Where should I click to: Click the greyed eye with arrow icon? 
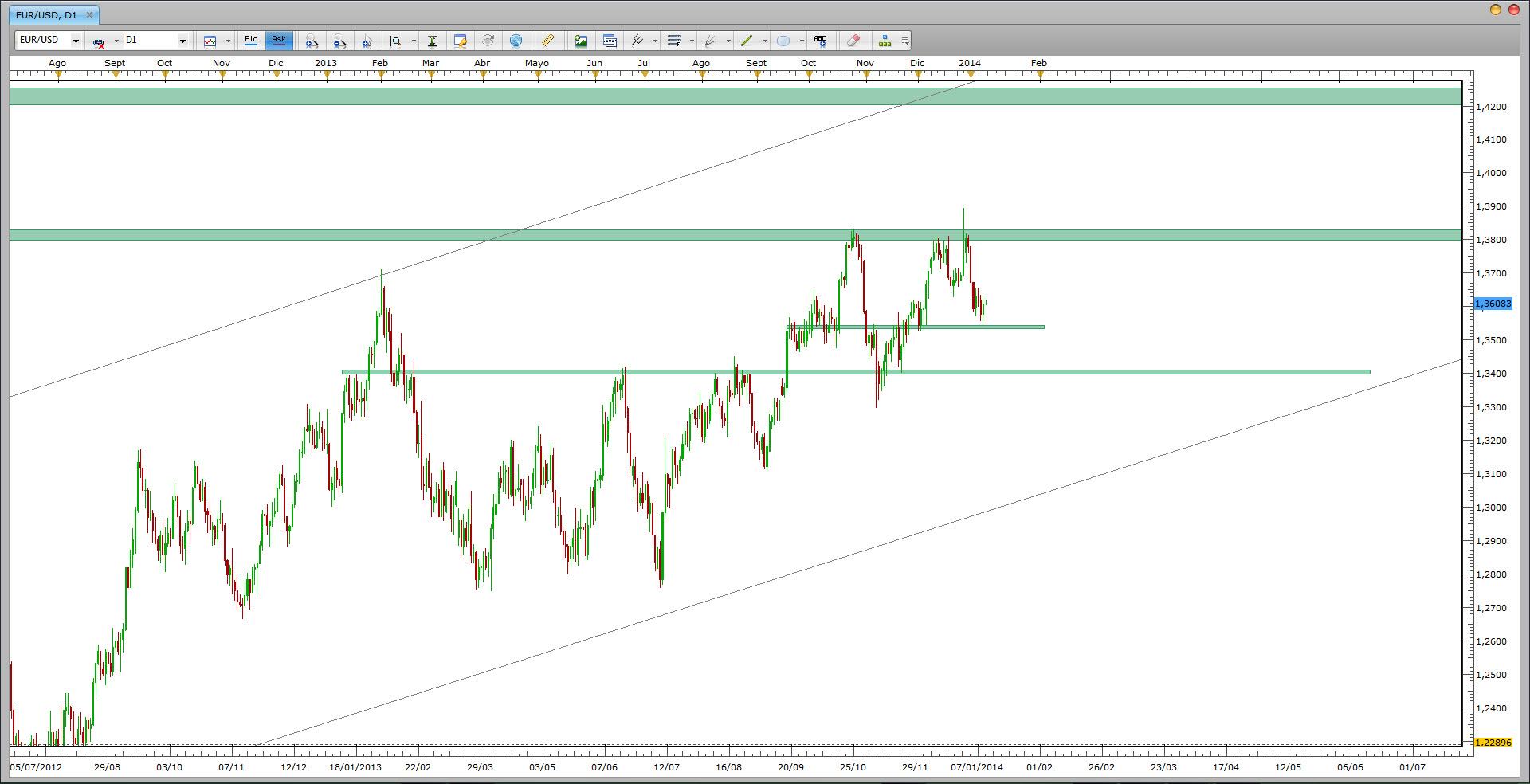coord(488,41)
